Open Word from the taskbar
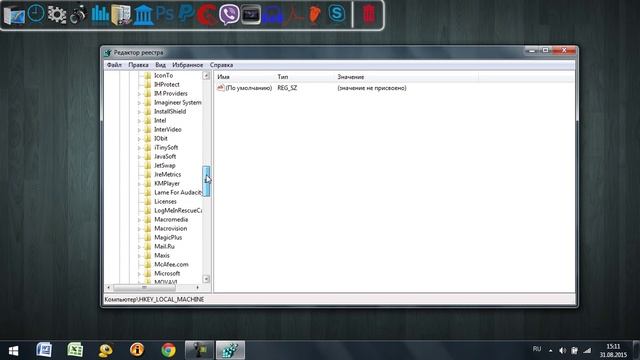The width and height of the screenshot is (640, 360). (x=44, y=350)
